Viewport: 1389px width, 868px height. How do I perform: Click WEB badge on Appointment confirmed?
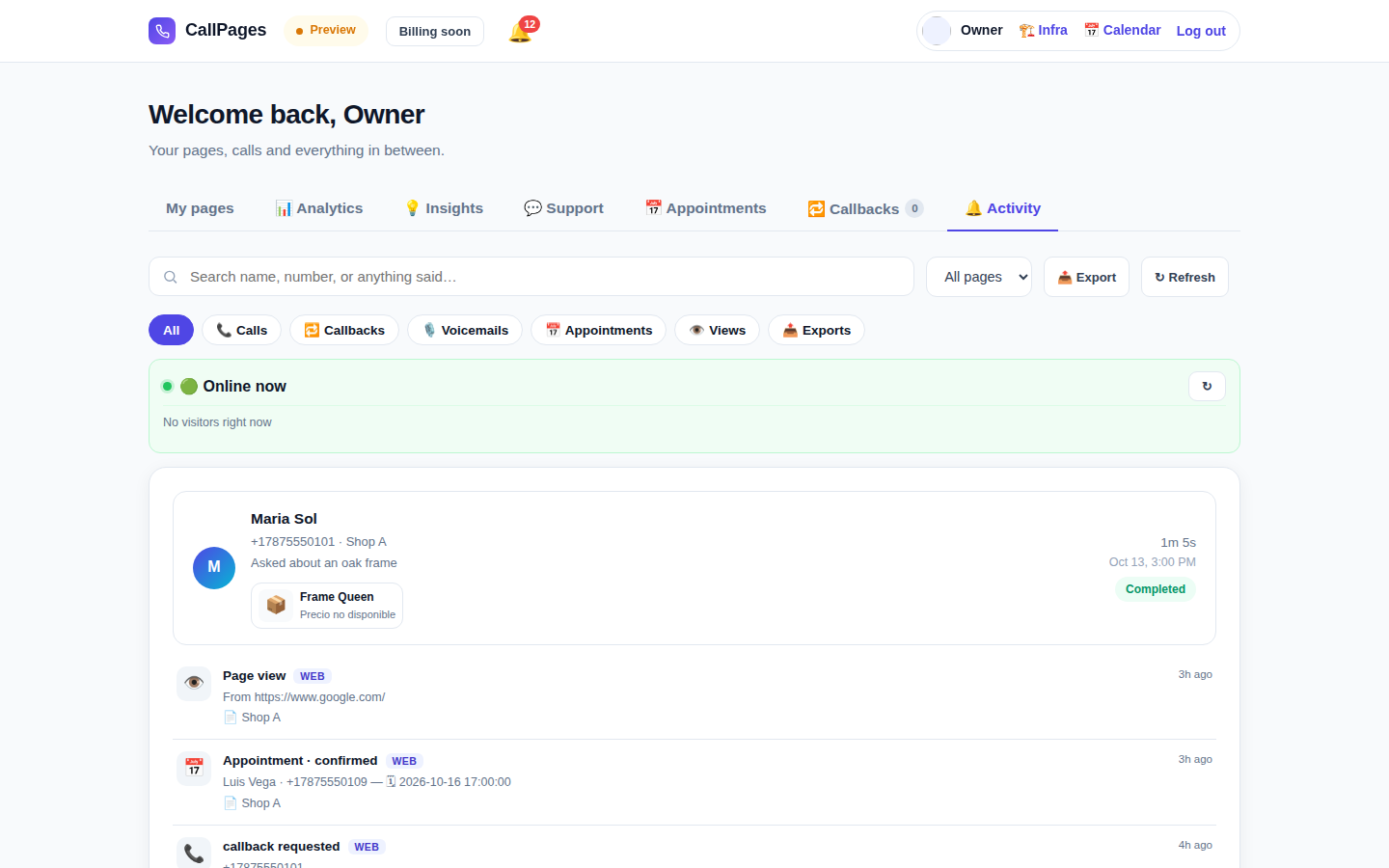(404, 761)
